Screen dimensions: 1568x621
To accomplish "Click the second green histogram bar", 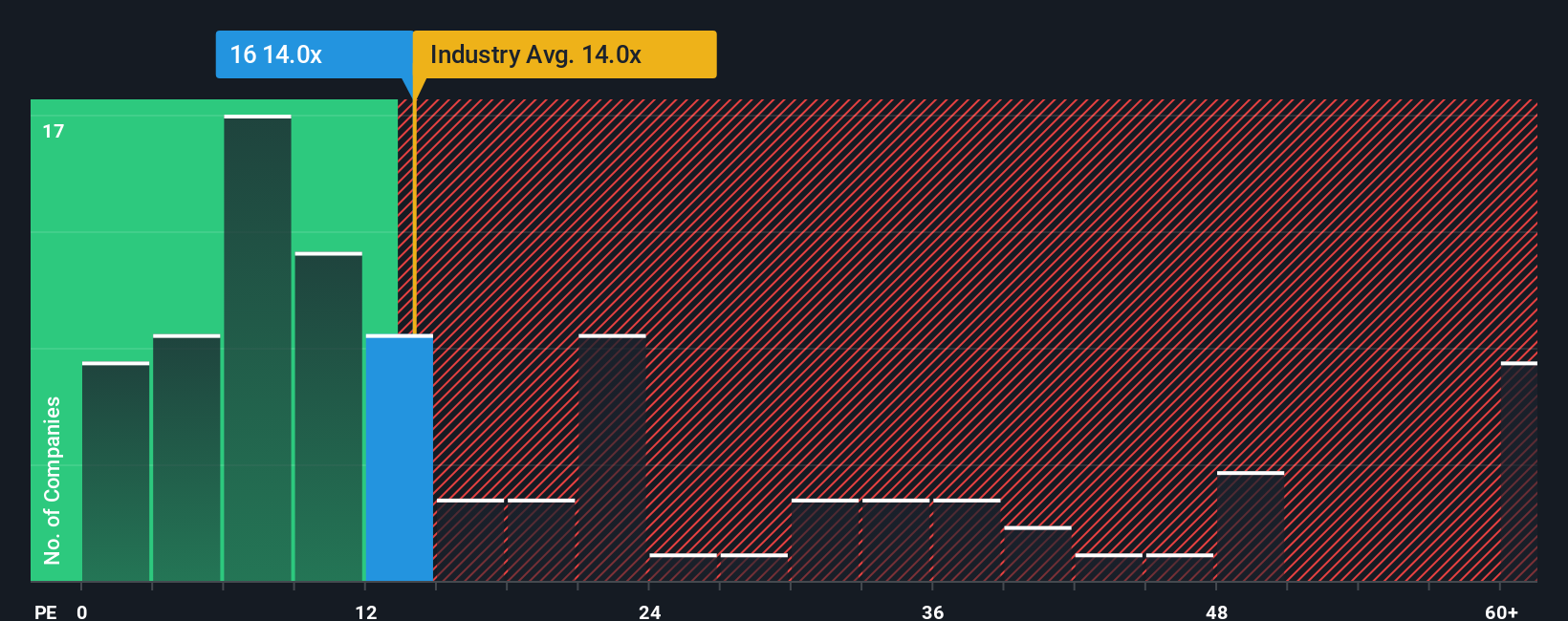I will click(186, 458).
